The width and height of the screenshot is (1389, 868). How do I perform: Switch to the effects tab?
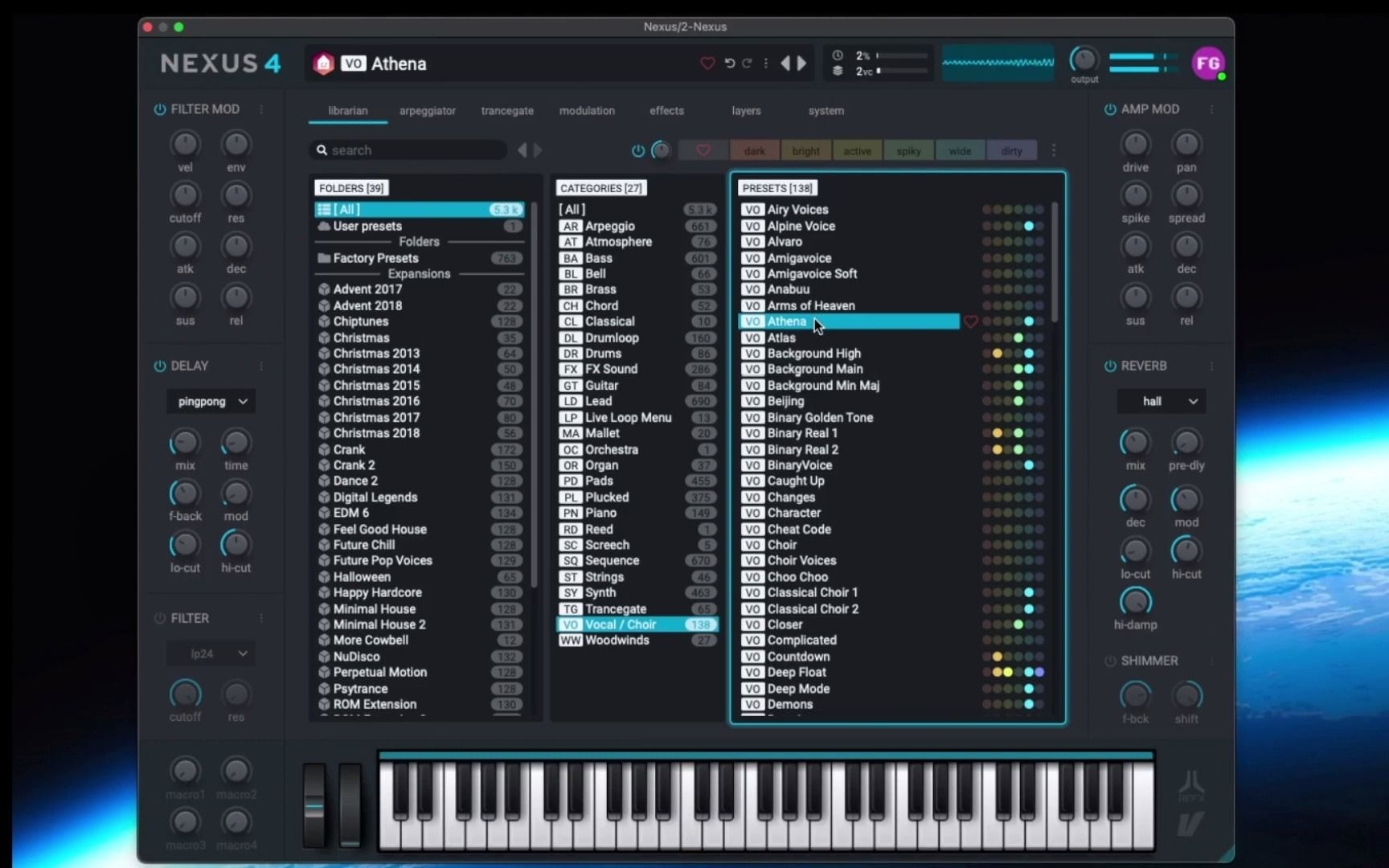667,111
